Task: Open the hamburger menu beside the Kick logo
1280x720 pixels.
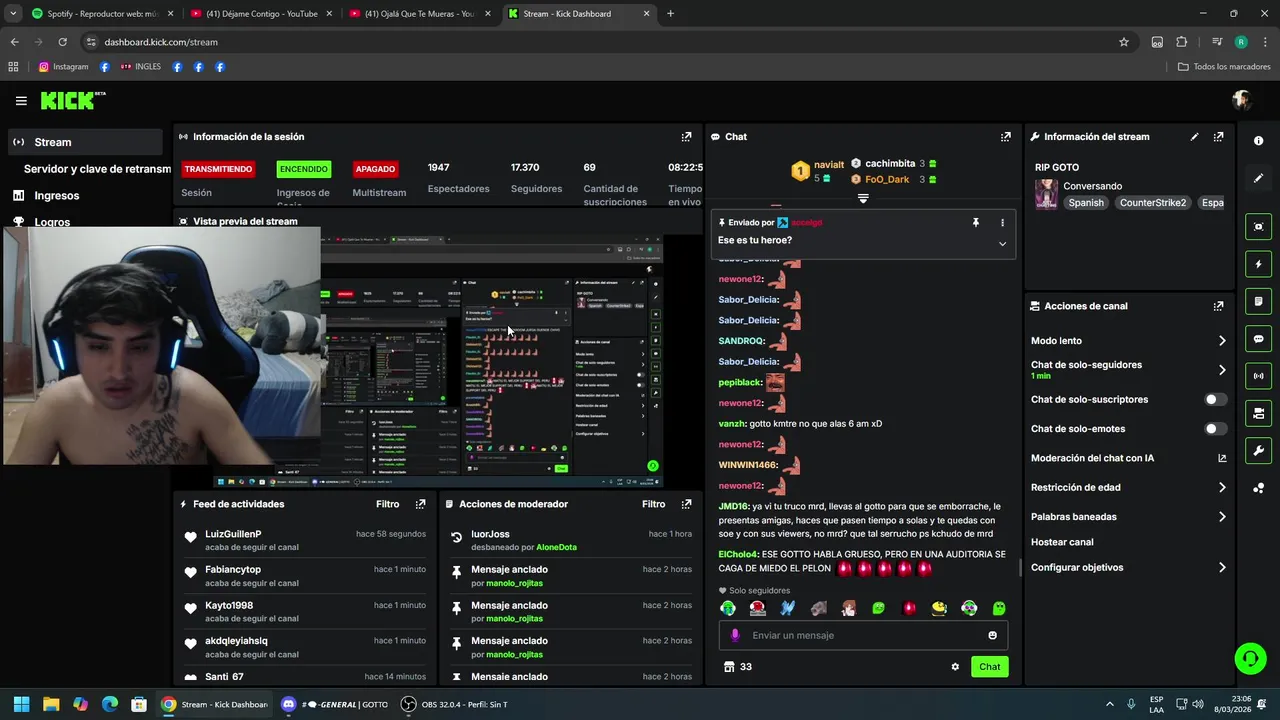Action: click(21, 101)
